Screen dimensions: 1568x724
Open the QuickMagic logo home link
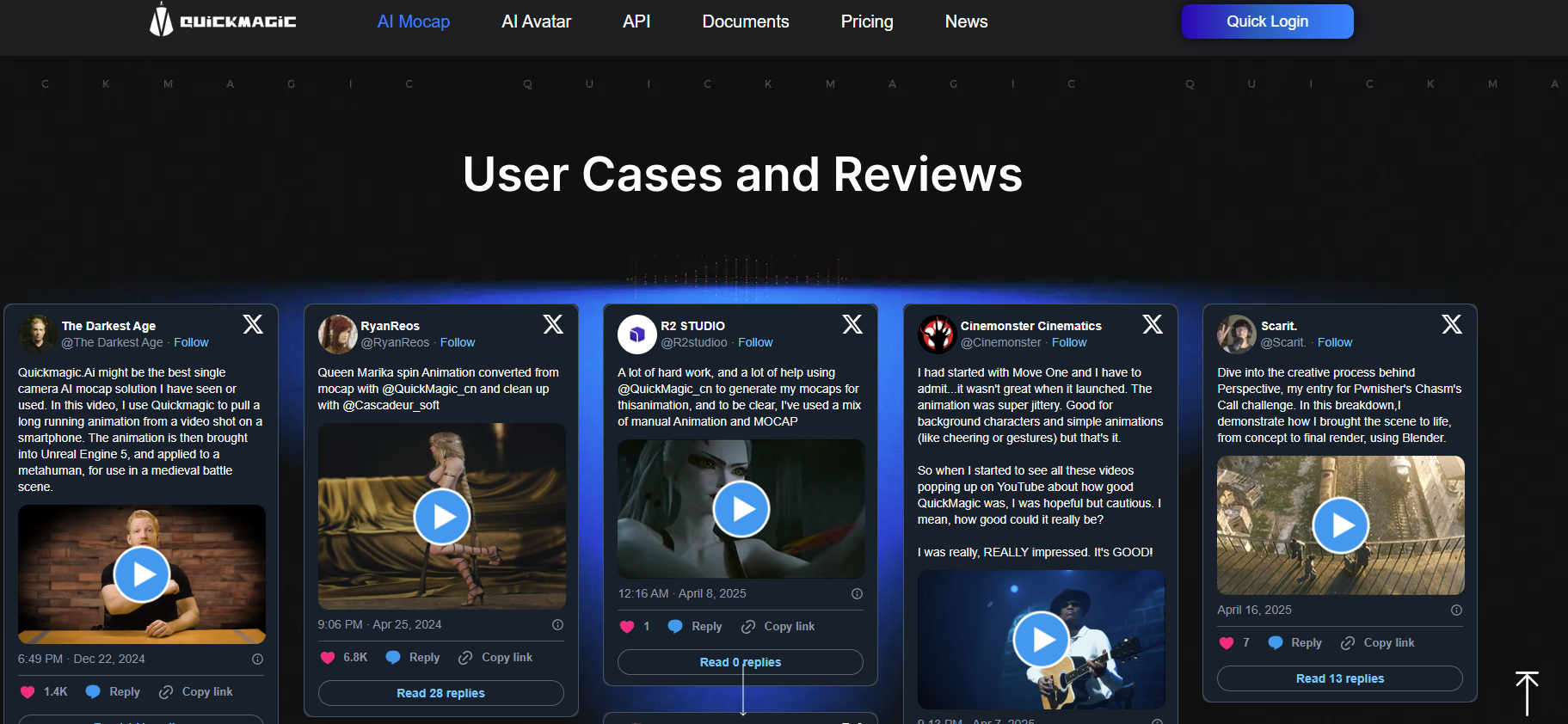[223, 21]
